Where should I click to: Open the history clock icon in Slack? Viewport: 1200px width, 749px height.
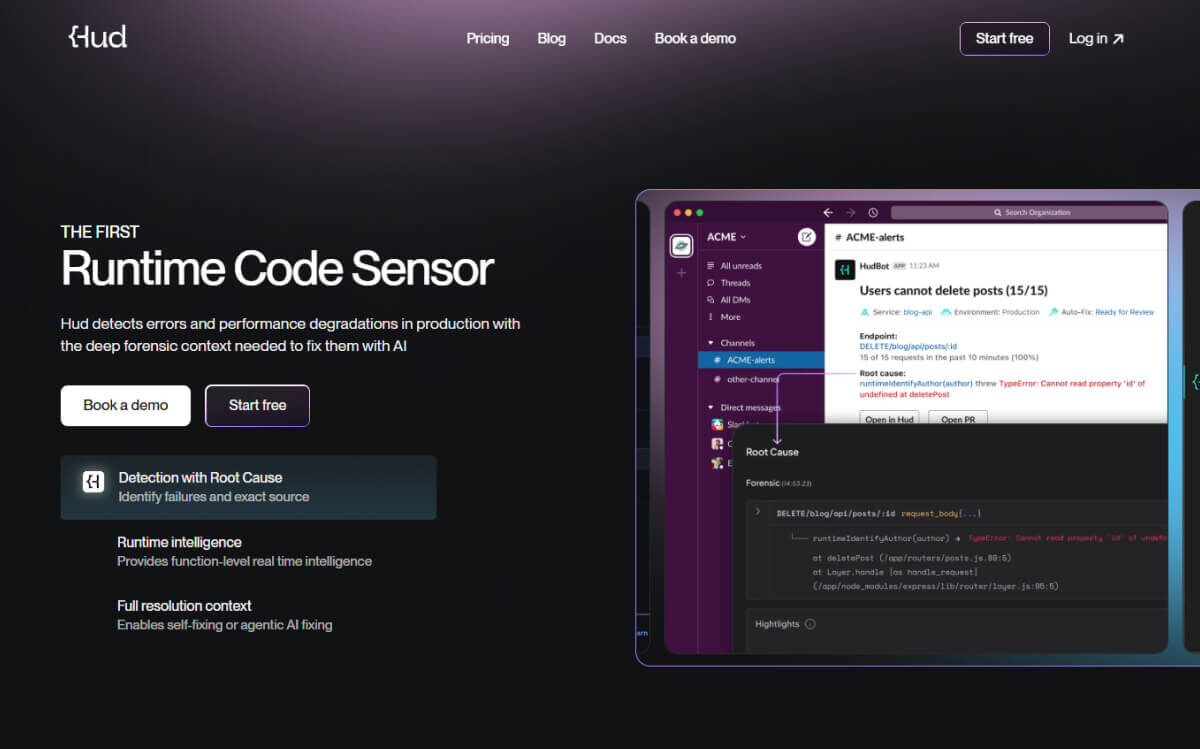[x=873, y=213]
